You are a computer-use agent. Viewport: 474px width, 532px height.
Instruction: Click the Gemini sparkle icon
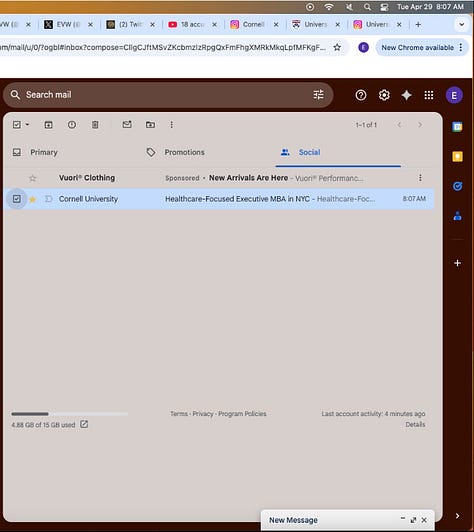[x=406, y=95]
